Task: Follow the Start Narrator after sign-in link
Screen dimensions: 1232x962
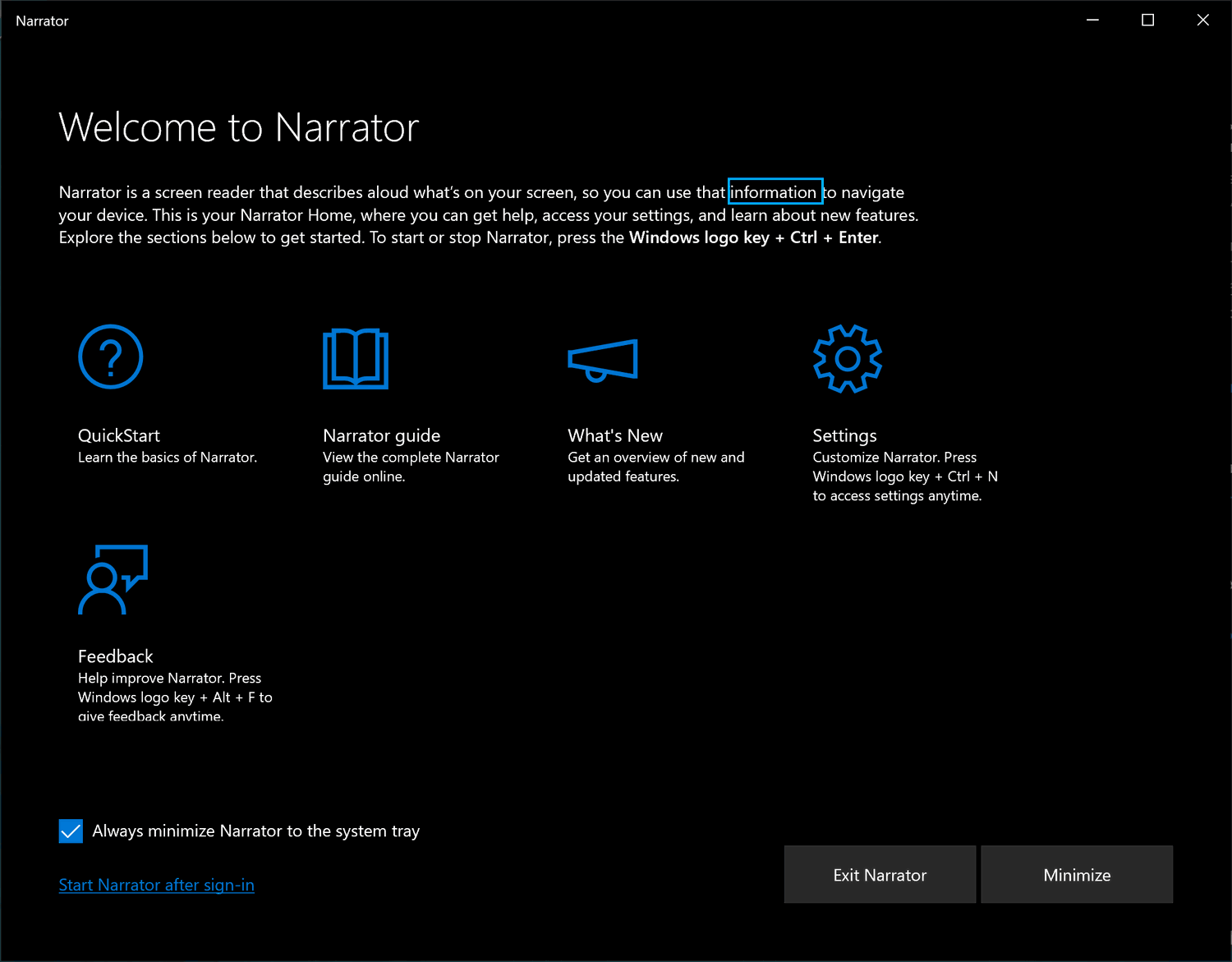Action: click(x=157, y=885)
